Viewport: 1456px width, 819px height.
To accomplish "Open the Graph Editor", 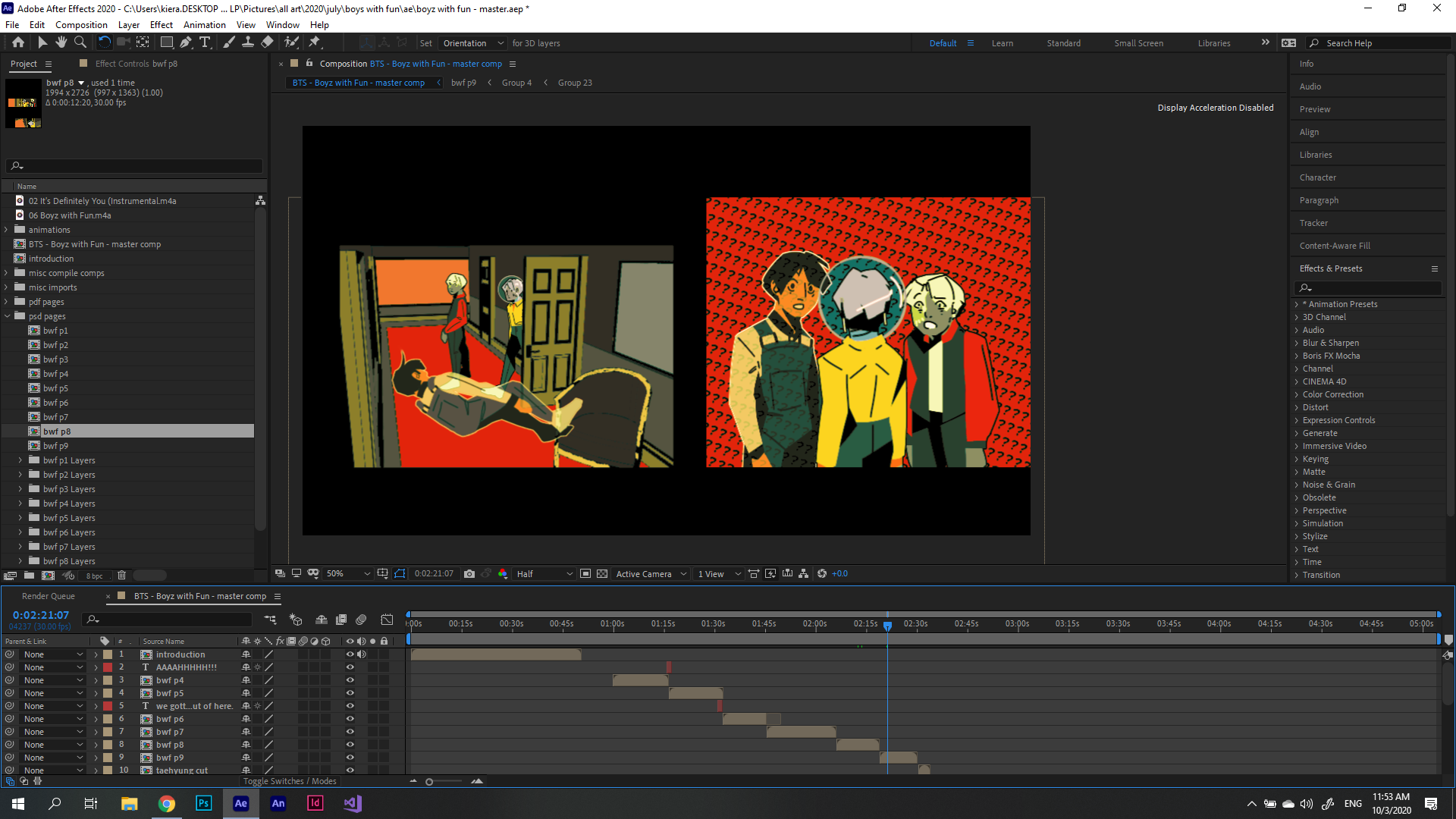I will pyautogui.click(x=387, y=620).
